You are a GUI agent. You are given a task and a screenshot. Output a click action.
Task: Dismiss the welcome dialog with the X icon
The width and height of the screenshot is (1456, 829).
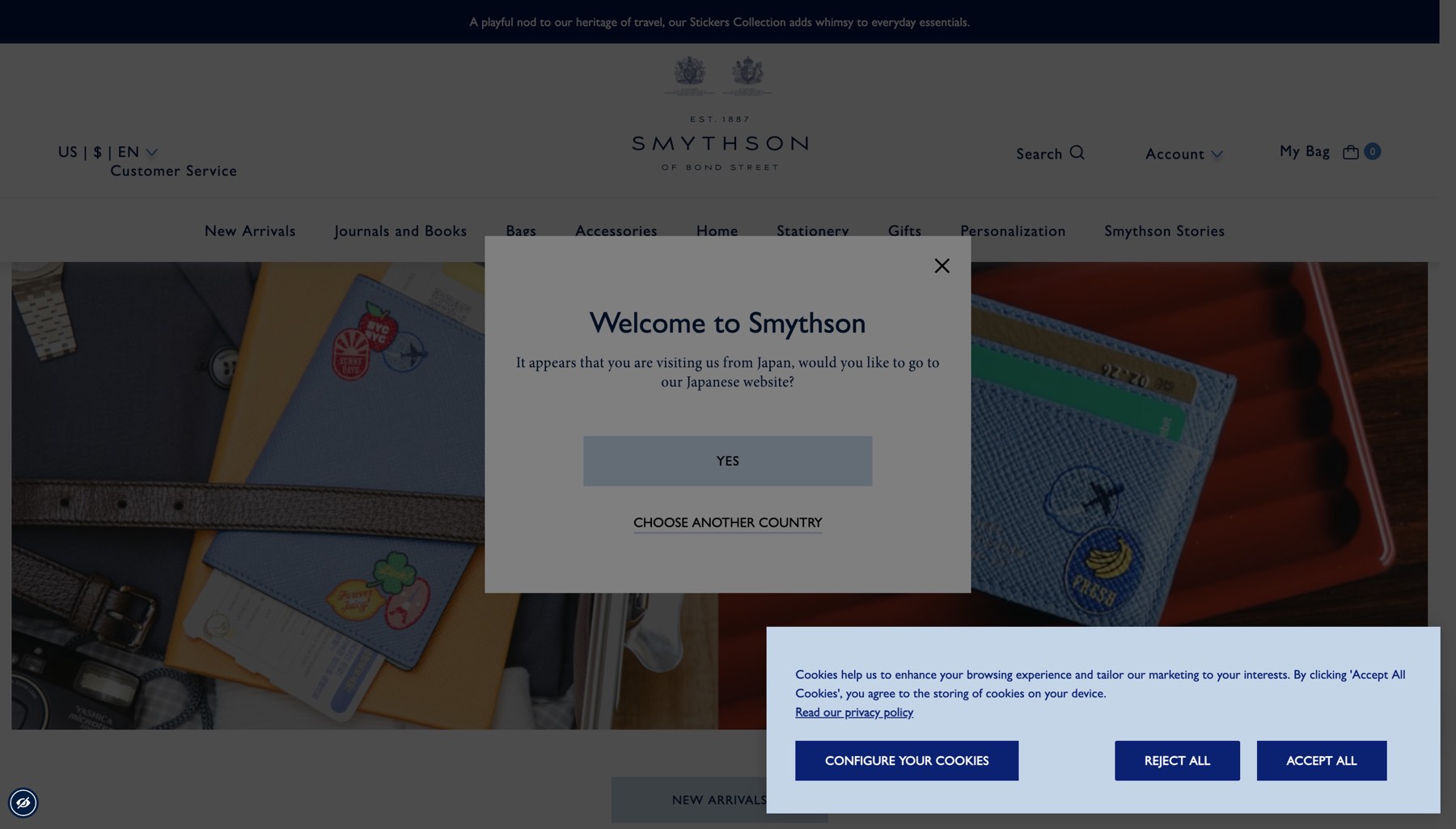[x=941, y=265]
